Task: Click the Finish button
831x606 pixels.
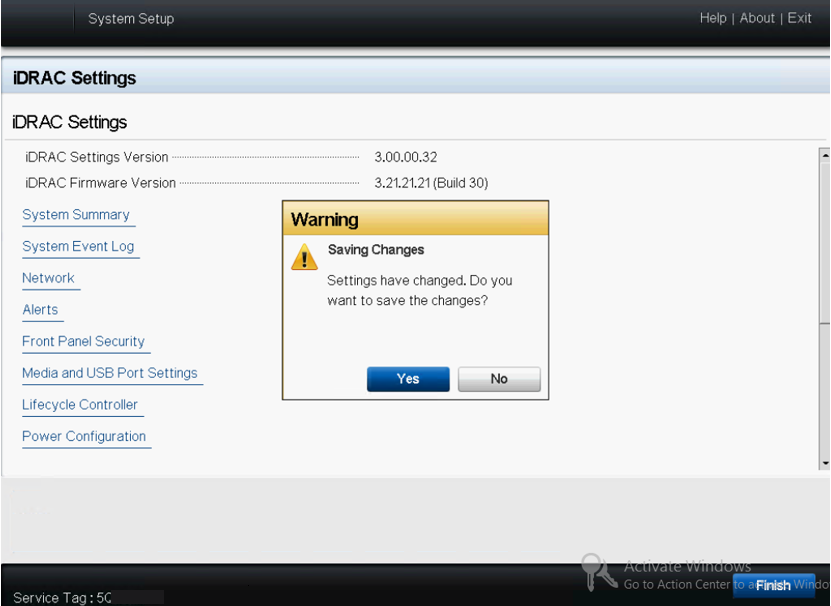Action: point(773,585)
